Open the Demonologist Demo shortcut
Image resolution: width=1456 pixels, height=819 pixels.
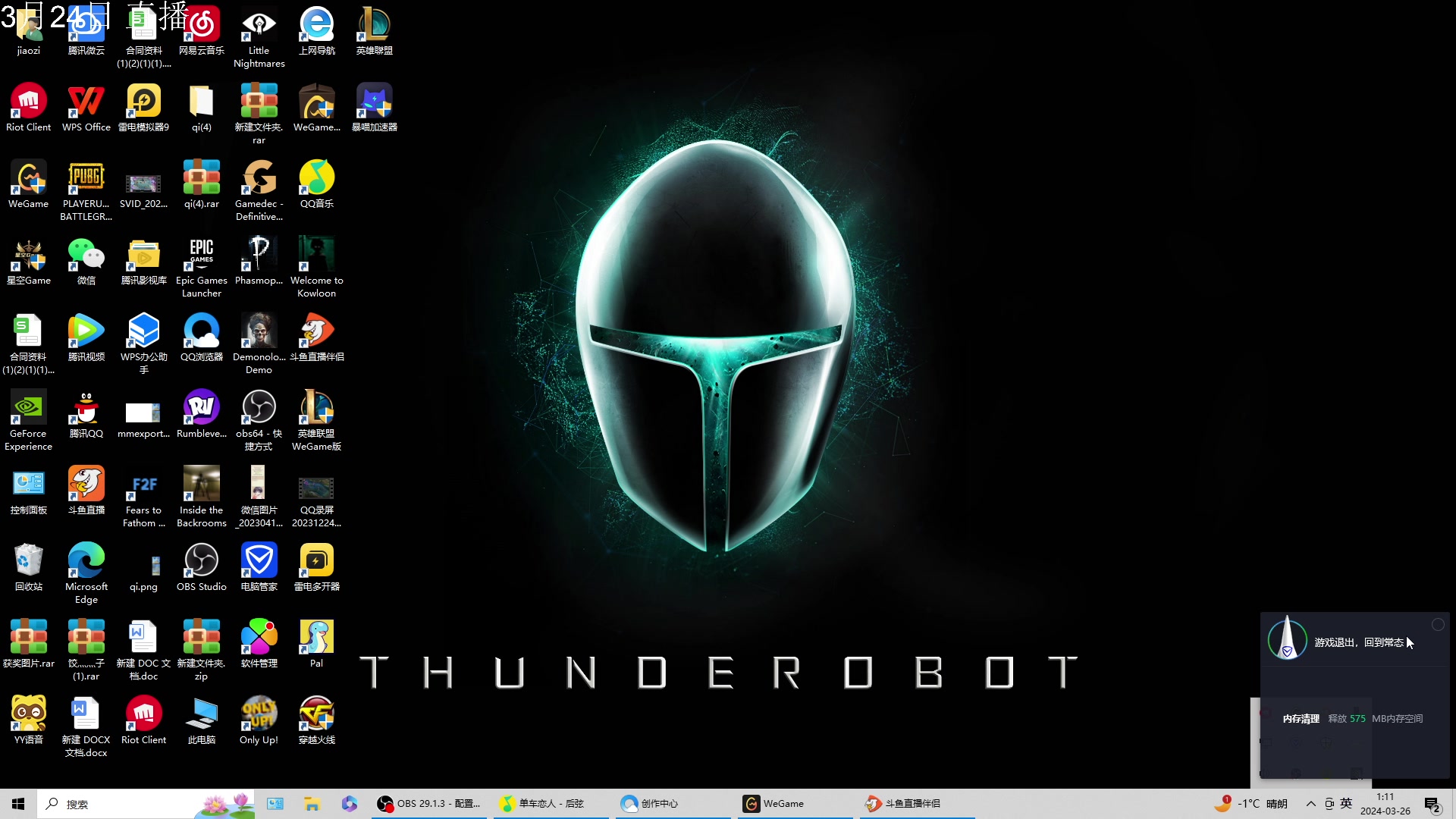point(259,344)
